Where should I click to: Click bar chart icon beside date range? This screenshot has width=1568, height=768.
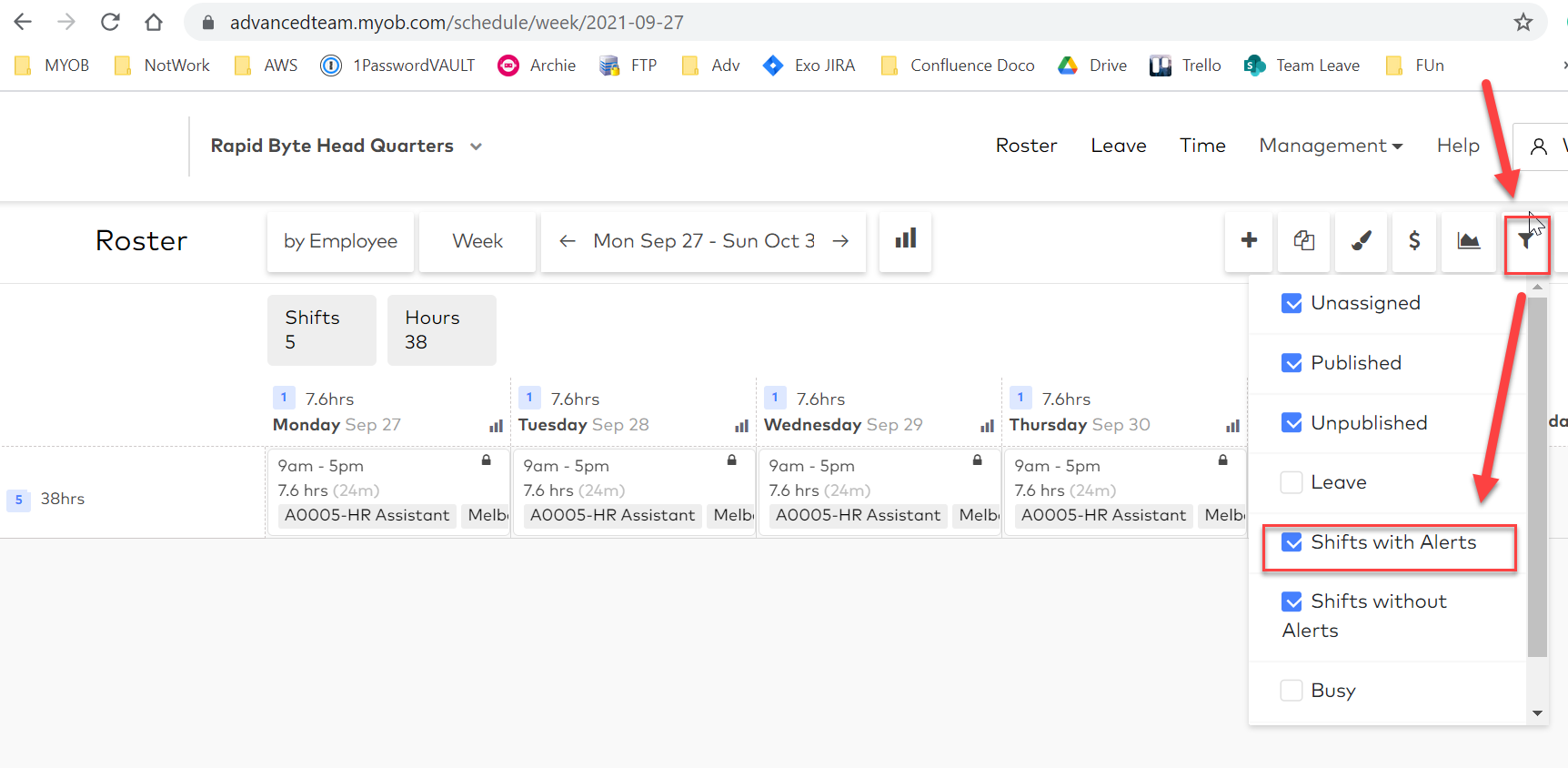[905, 239]
